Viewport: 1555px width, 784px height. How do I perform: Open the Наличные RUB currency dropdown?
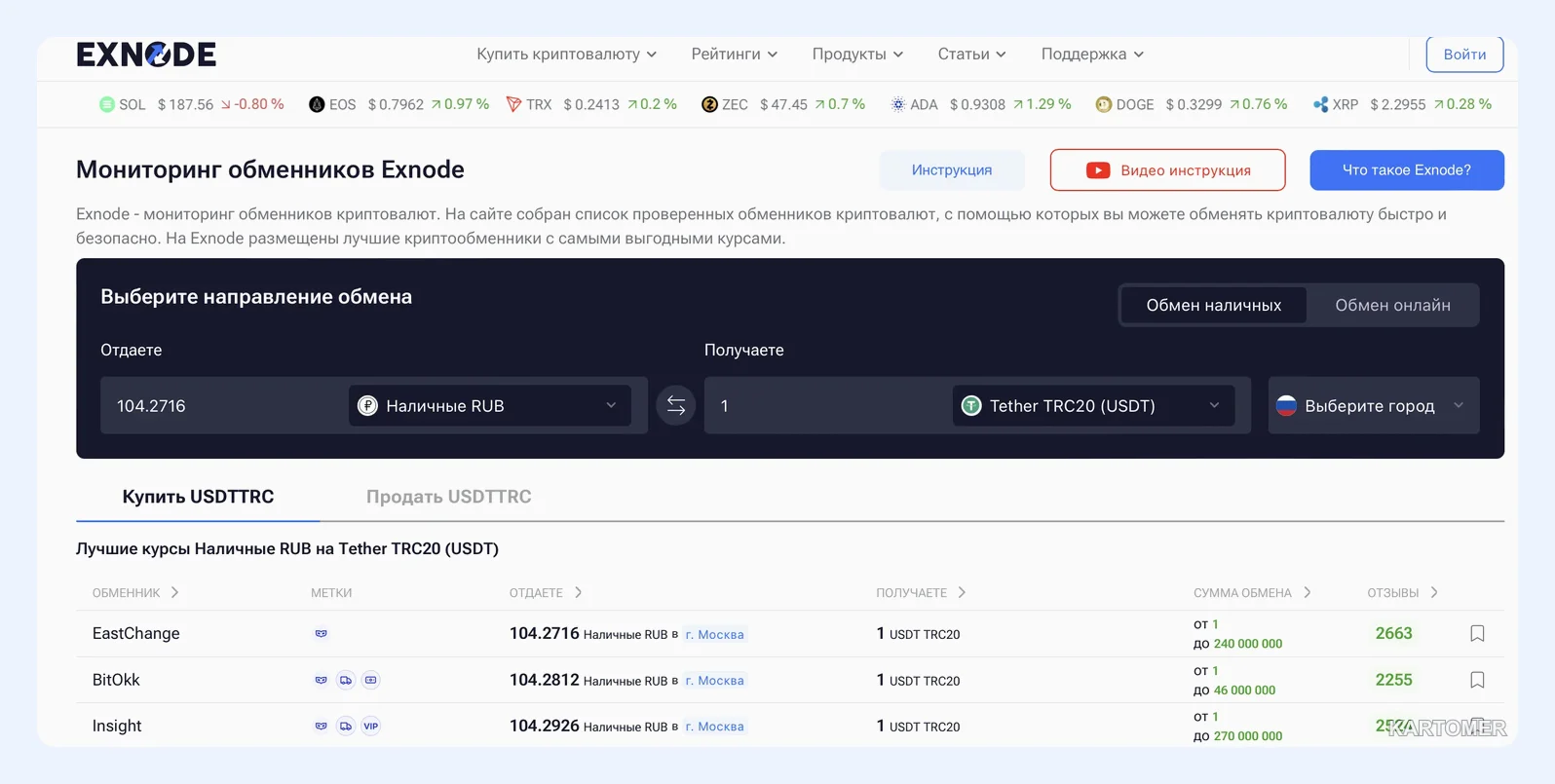pos(490,406)
